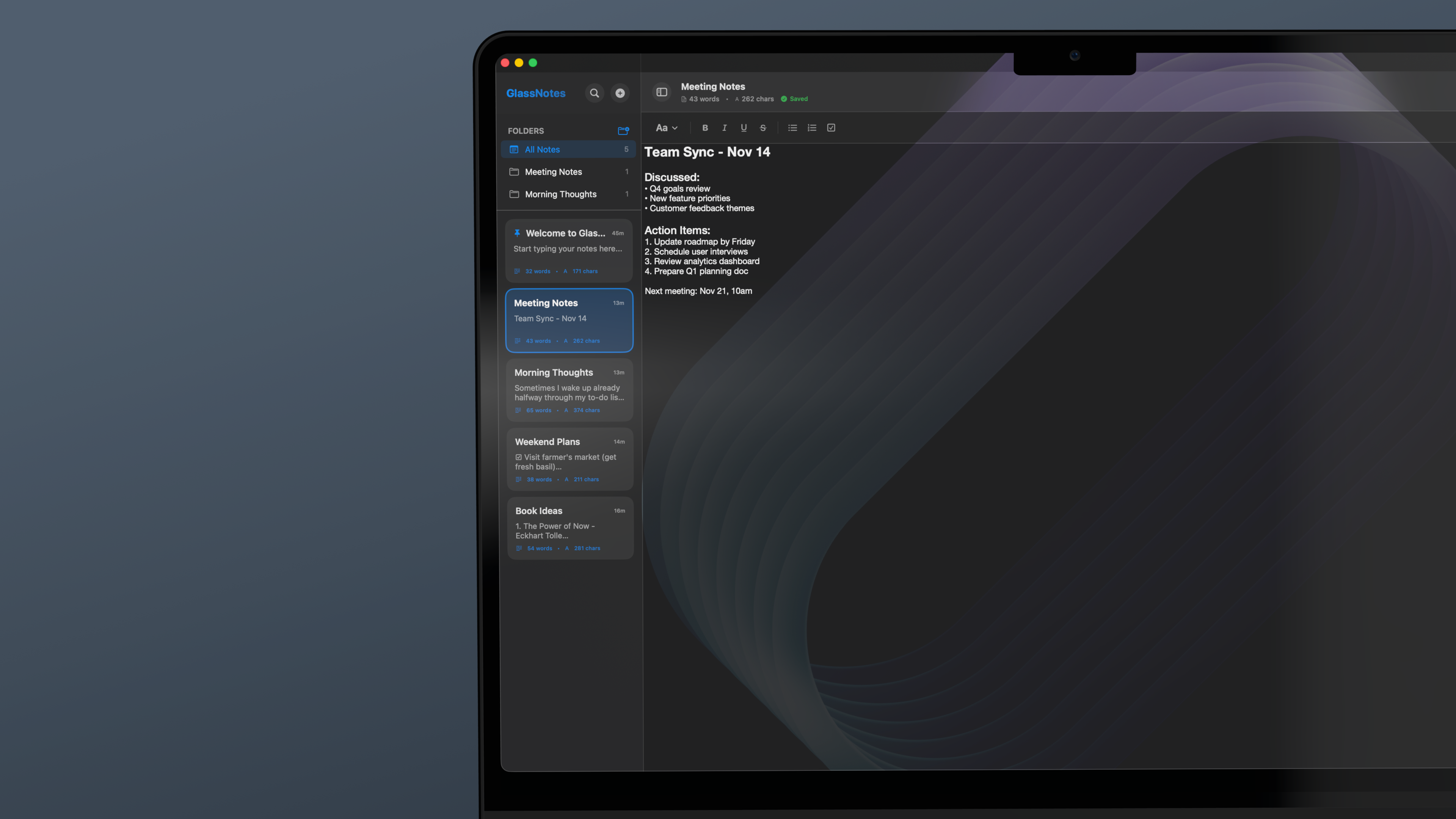Toggle Italic formatting
The image size is (1456, 819).
pyautogui.click(x=724, y=128)
